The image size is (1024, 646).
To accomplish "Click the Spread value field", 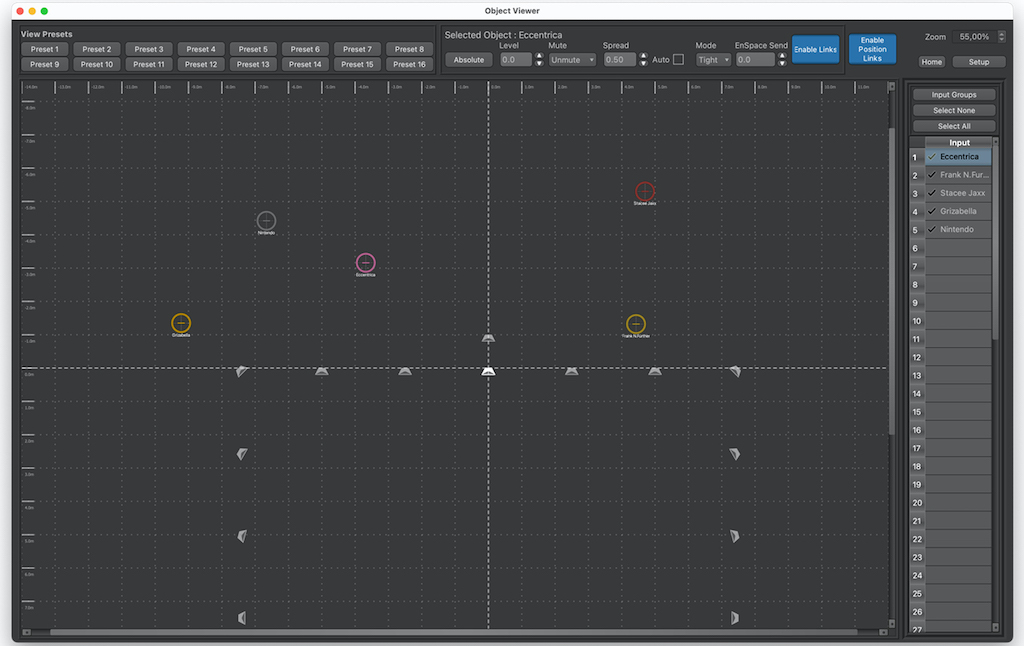I will point(619,60).
